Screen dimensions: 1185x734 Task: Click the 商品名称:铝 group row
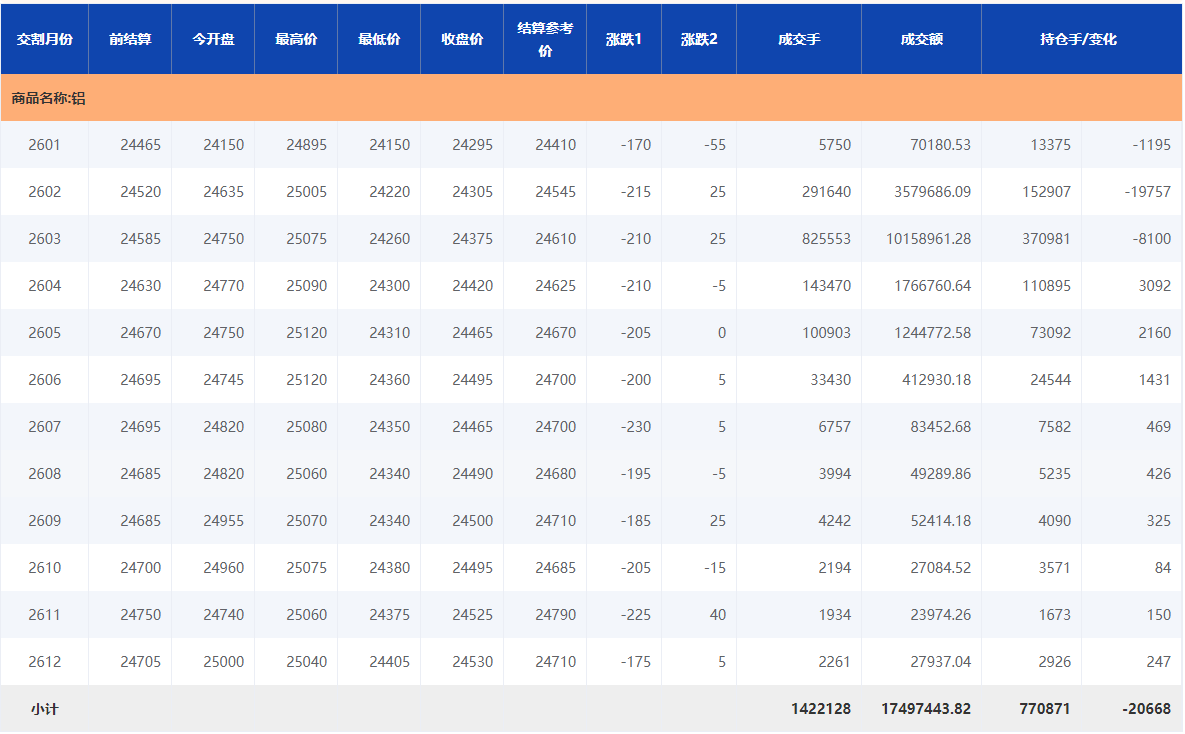tap(48, 98)
